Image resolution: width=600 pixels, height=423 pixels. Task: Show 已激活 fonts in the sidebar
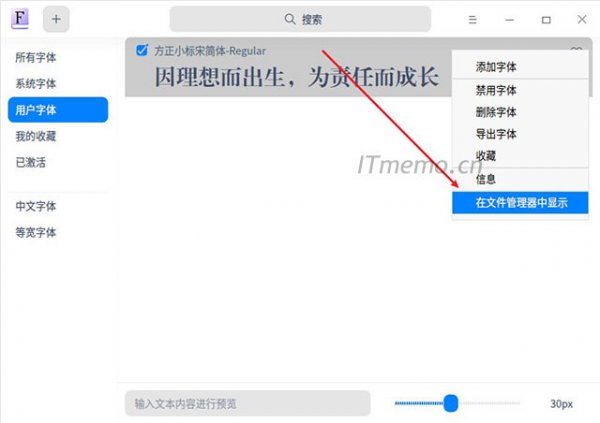[58, 162]
